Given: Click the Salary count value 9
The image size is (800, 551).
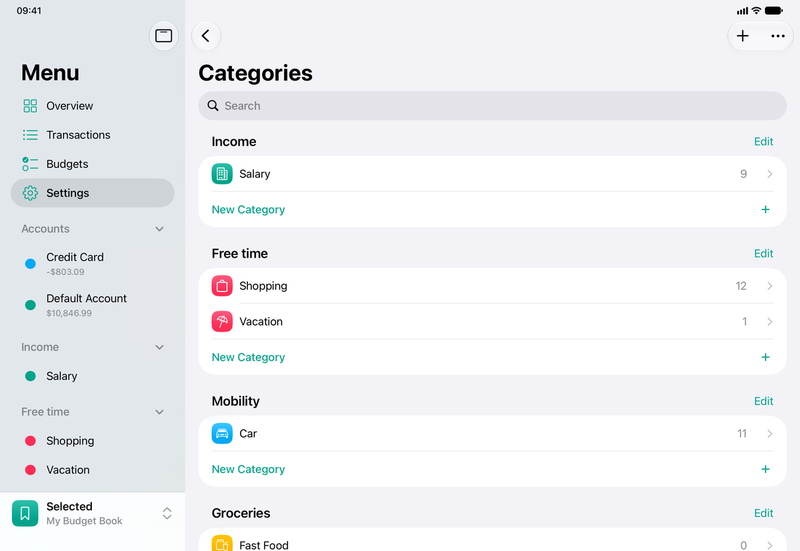Looking at the screenshot, I should (x=743, y=174).
